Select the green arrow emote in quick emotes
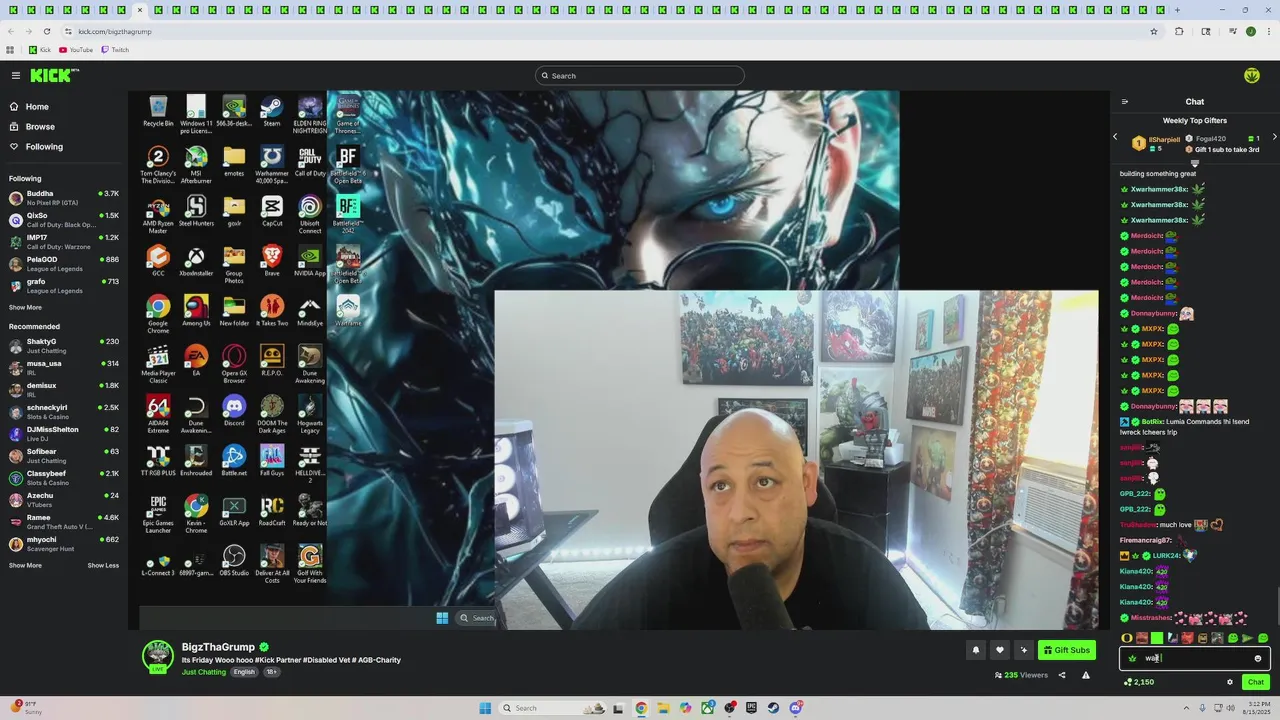 pos(1247,638)
